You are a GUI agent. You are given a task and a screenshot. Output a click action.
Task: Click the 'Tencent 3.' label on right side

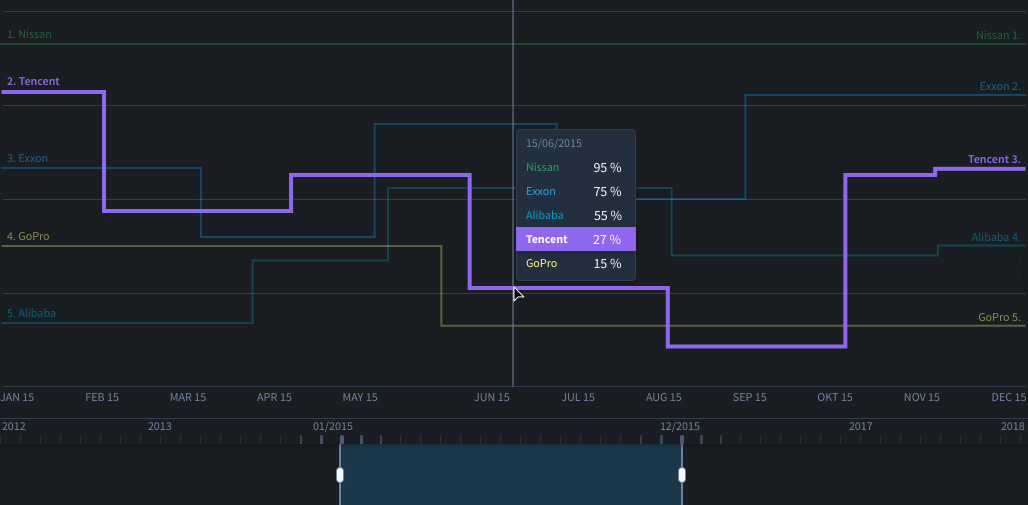(993, 160)
